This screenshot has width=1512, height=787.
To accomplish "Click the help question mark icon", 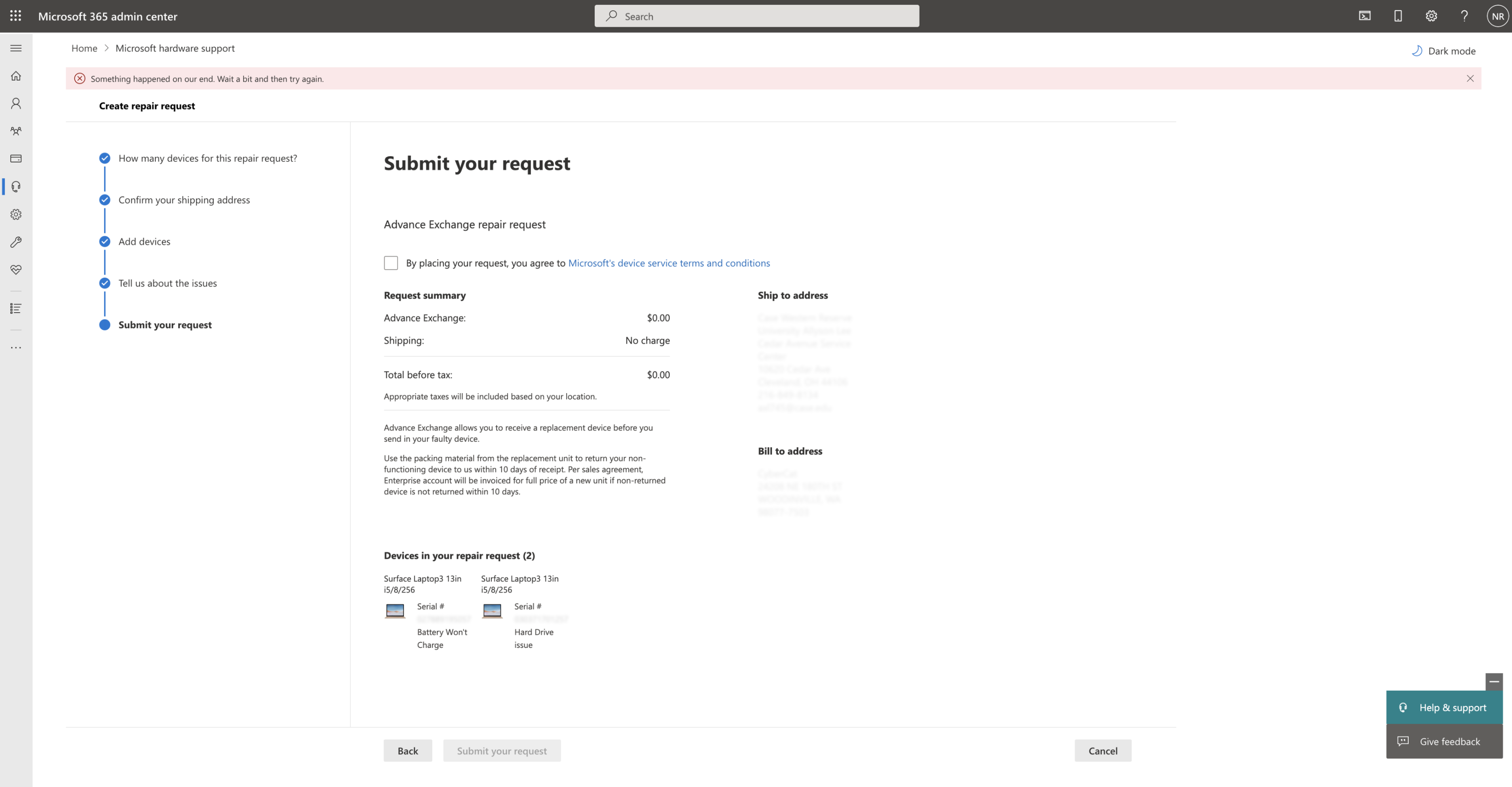I will click(1464, 16).
